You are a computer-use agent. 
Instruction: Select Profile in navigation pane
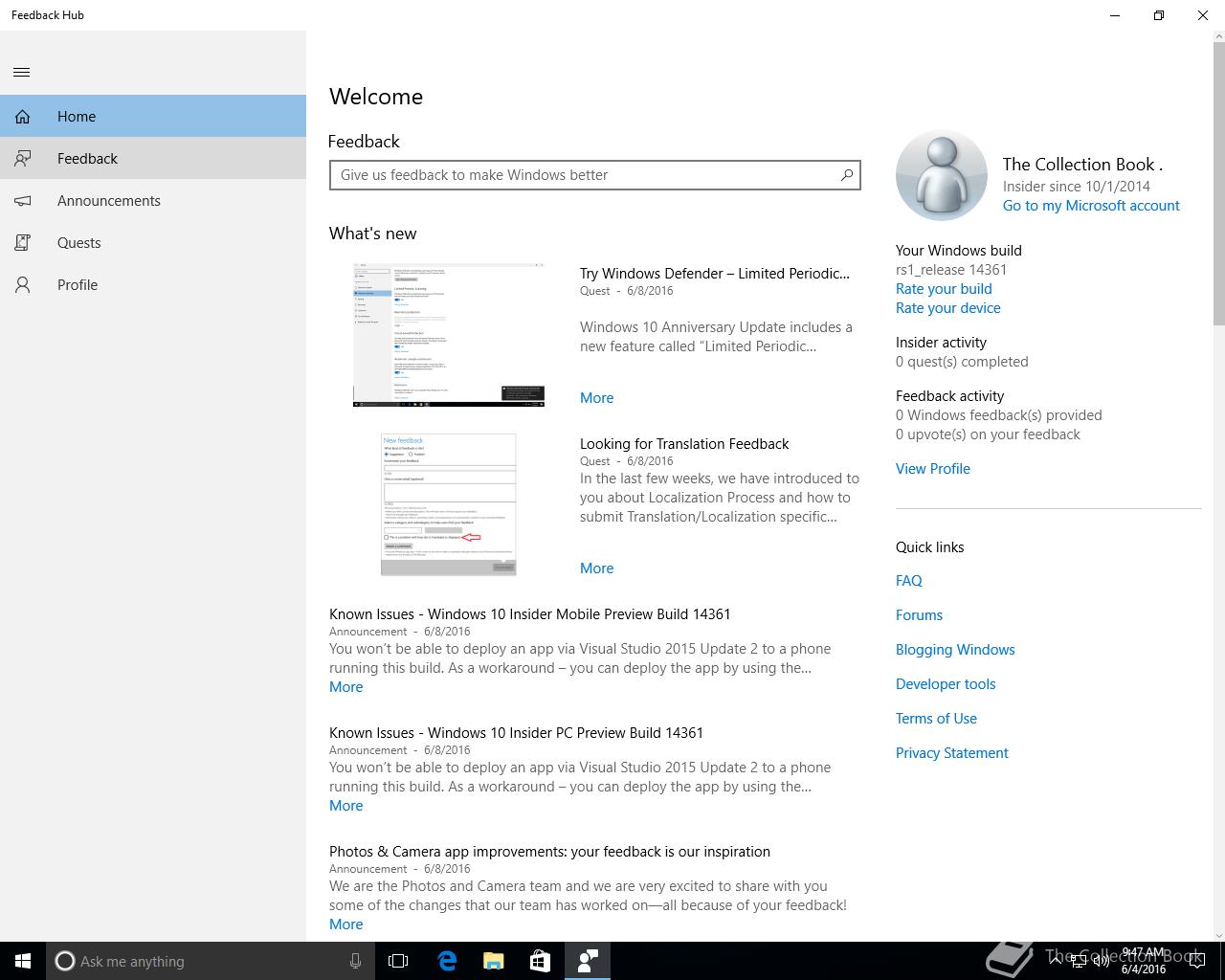click(x=153, y=285)
